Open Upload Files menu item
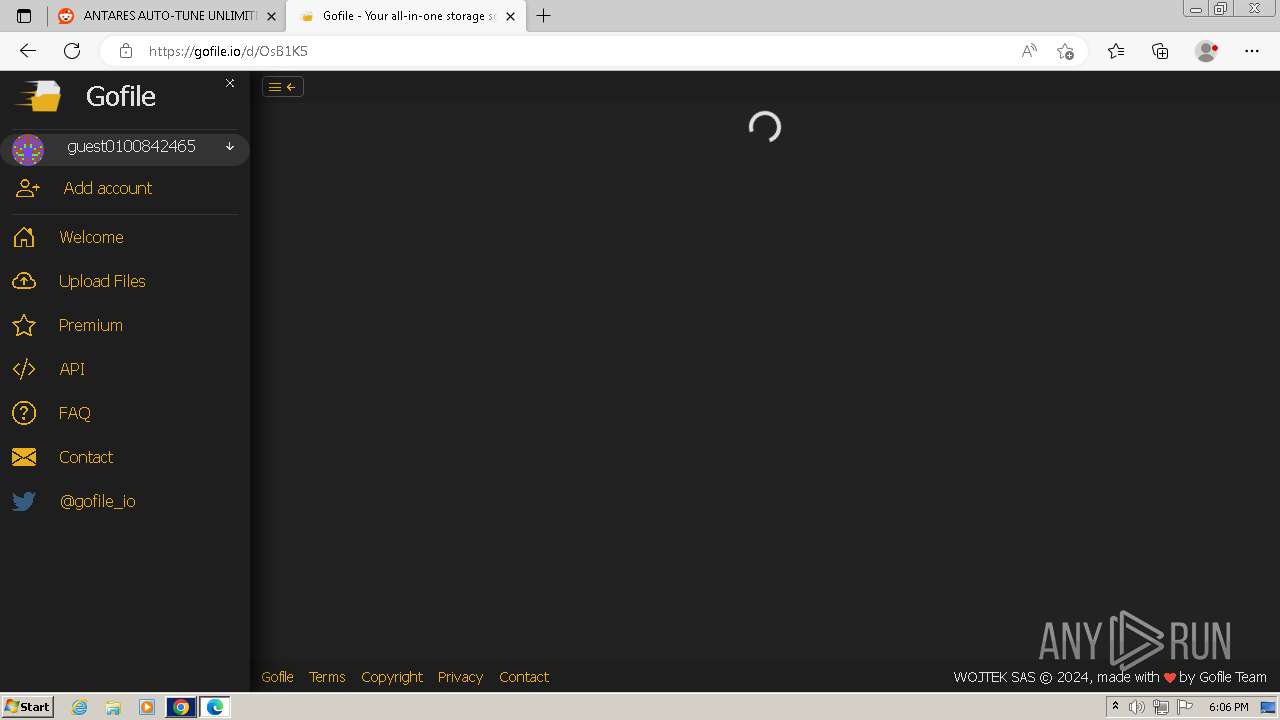The width and height of the screenshot is (1280, 720). 102,281
